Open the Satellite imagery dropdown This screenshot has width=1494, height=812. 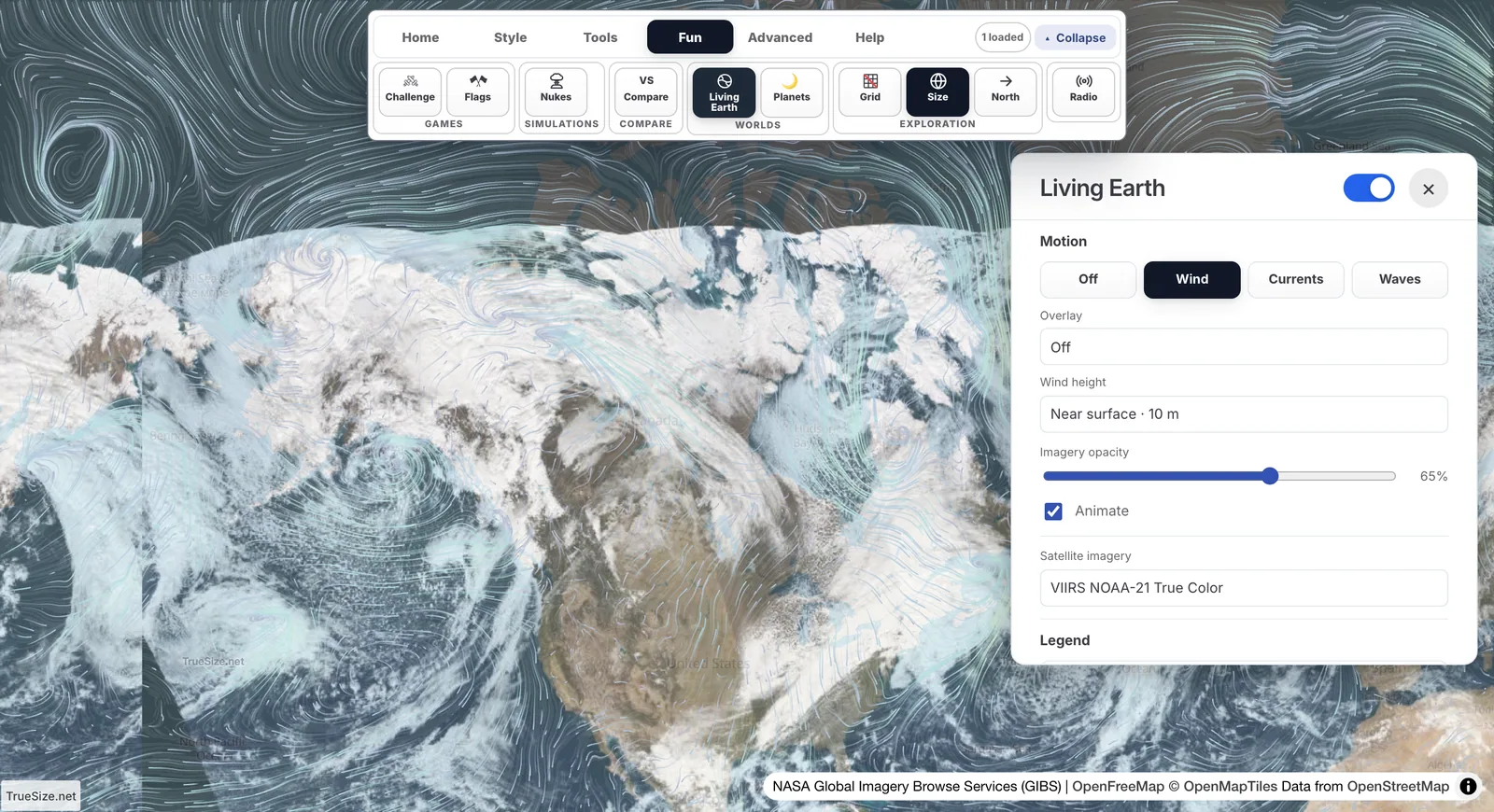click(1244, 588)
